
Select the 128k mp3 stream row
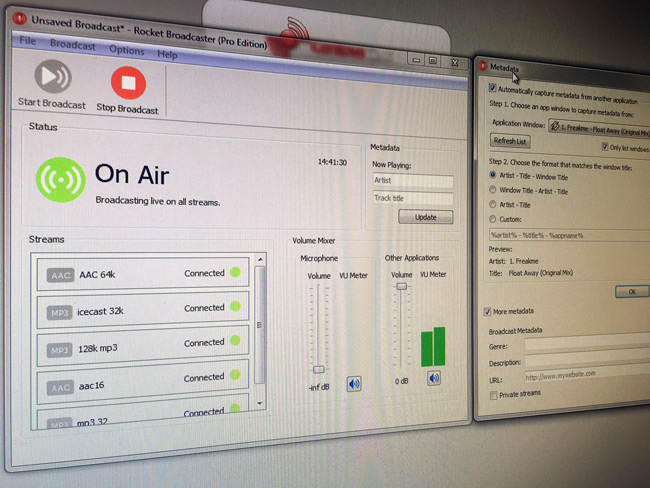coord(143,345)
